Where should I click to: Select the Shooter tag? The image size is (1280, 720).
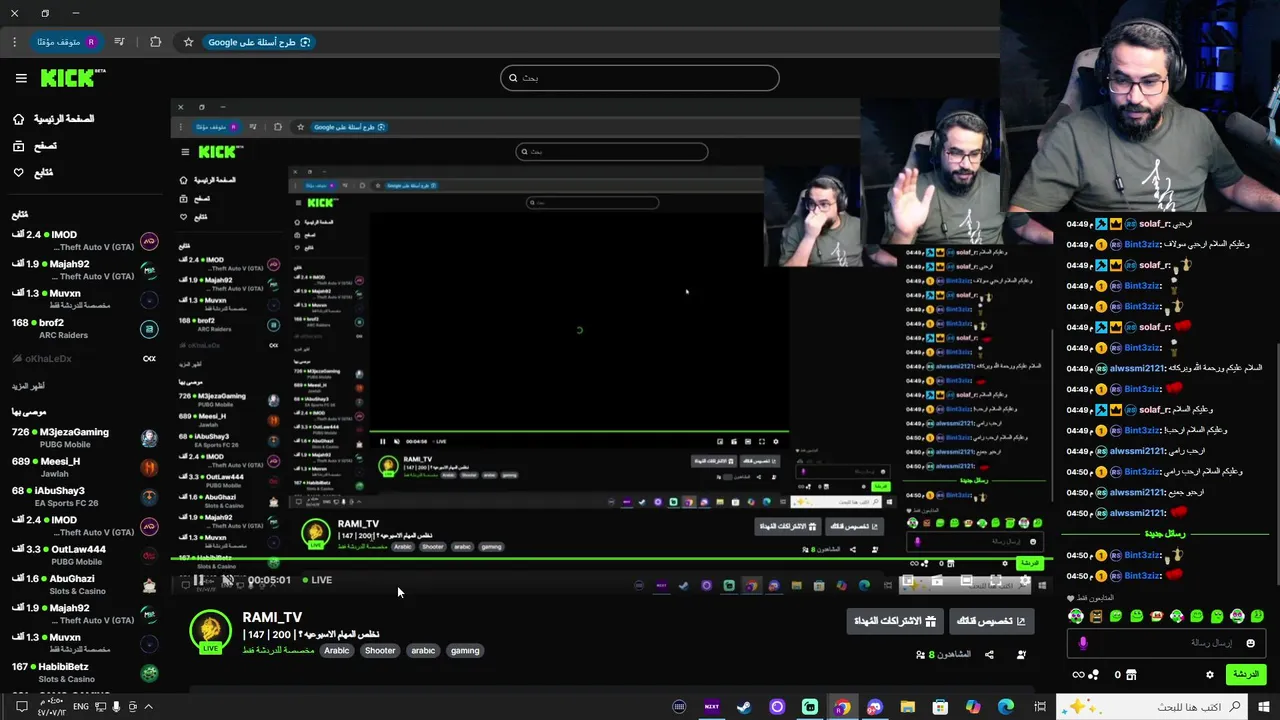(x=380, y=650)
